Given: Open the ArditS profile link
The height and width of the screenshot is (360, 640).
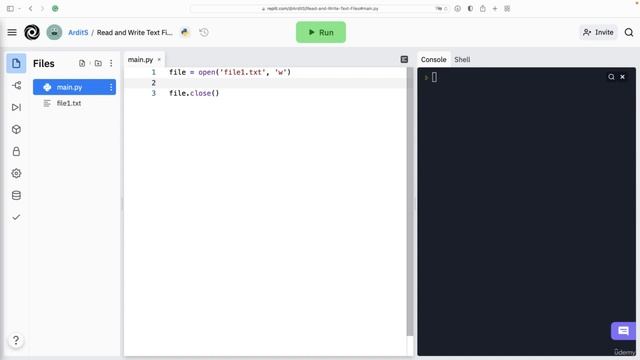Looking at the screenshot, I should point(78,32).
